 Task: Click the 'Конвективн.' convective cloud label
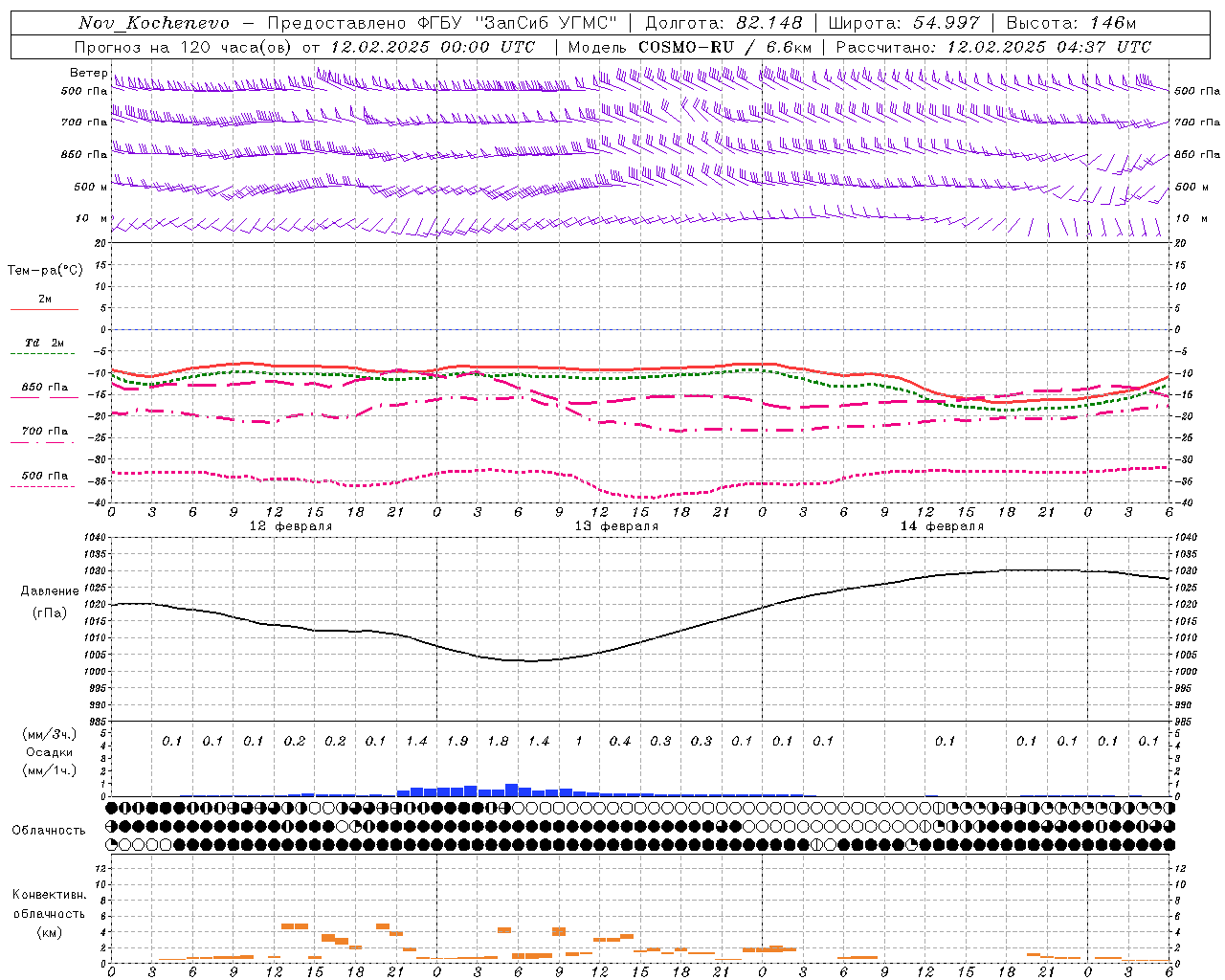(50, 895)
